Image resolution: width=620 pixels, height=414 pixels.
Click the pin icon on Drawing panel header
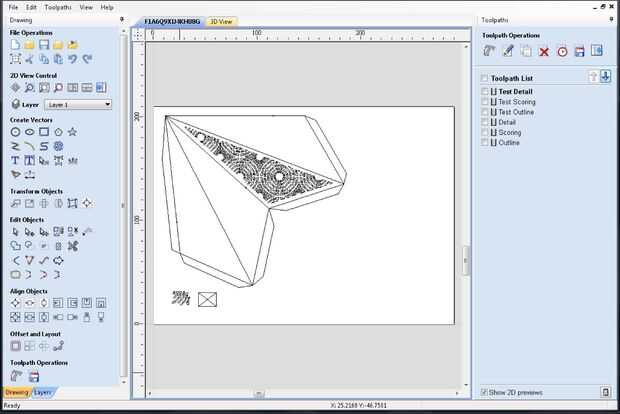[122, 19]
